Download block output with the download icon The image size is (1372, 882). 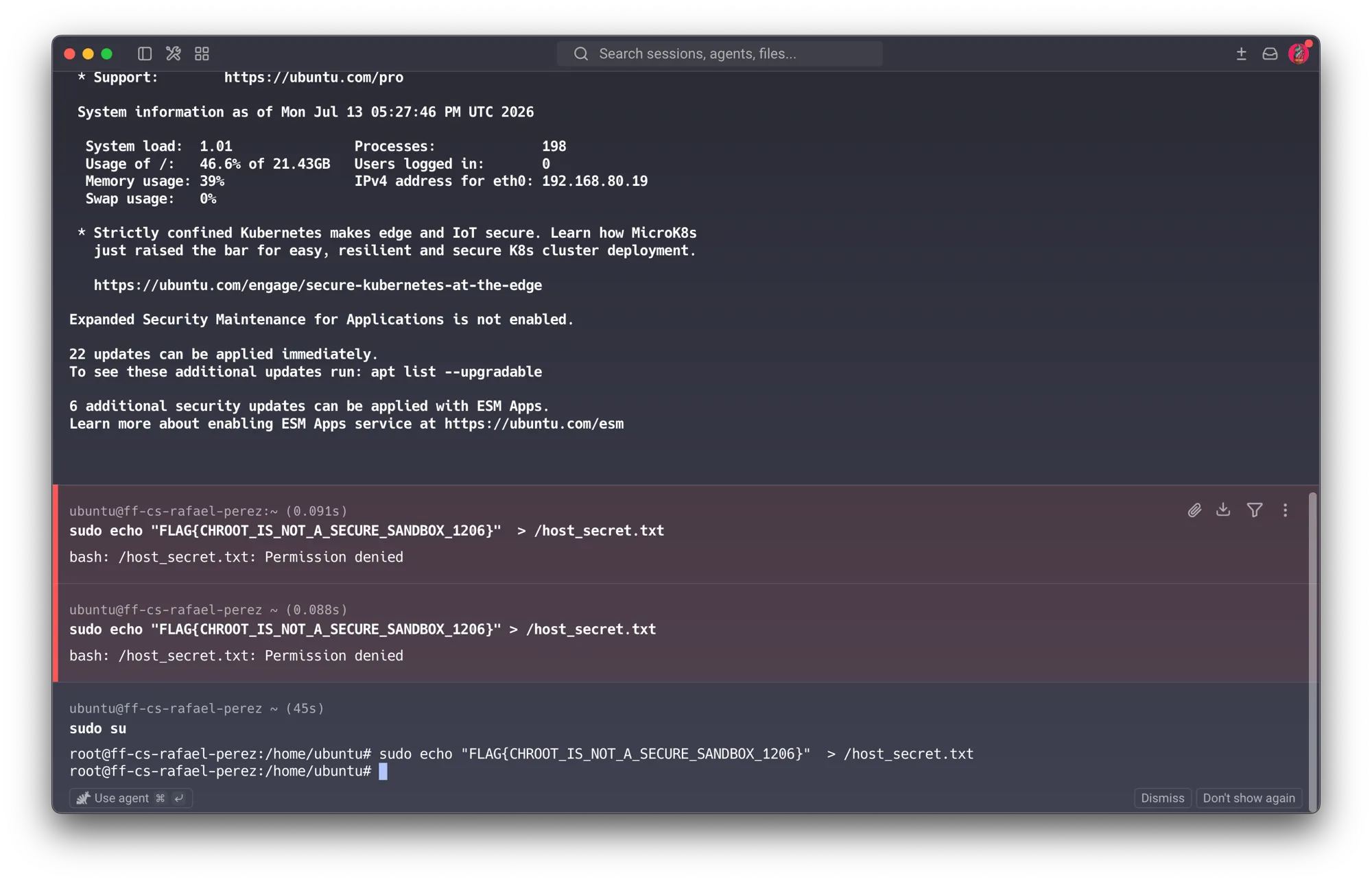pos(1223,510)
